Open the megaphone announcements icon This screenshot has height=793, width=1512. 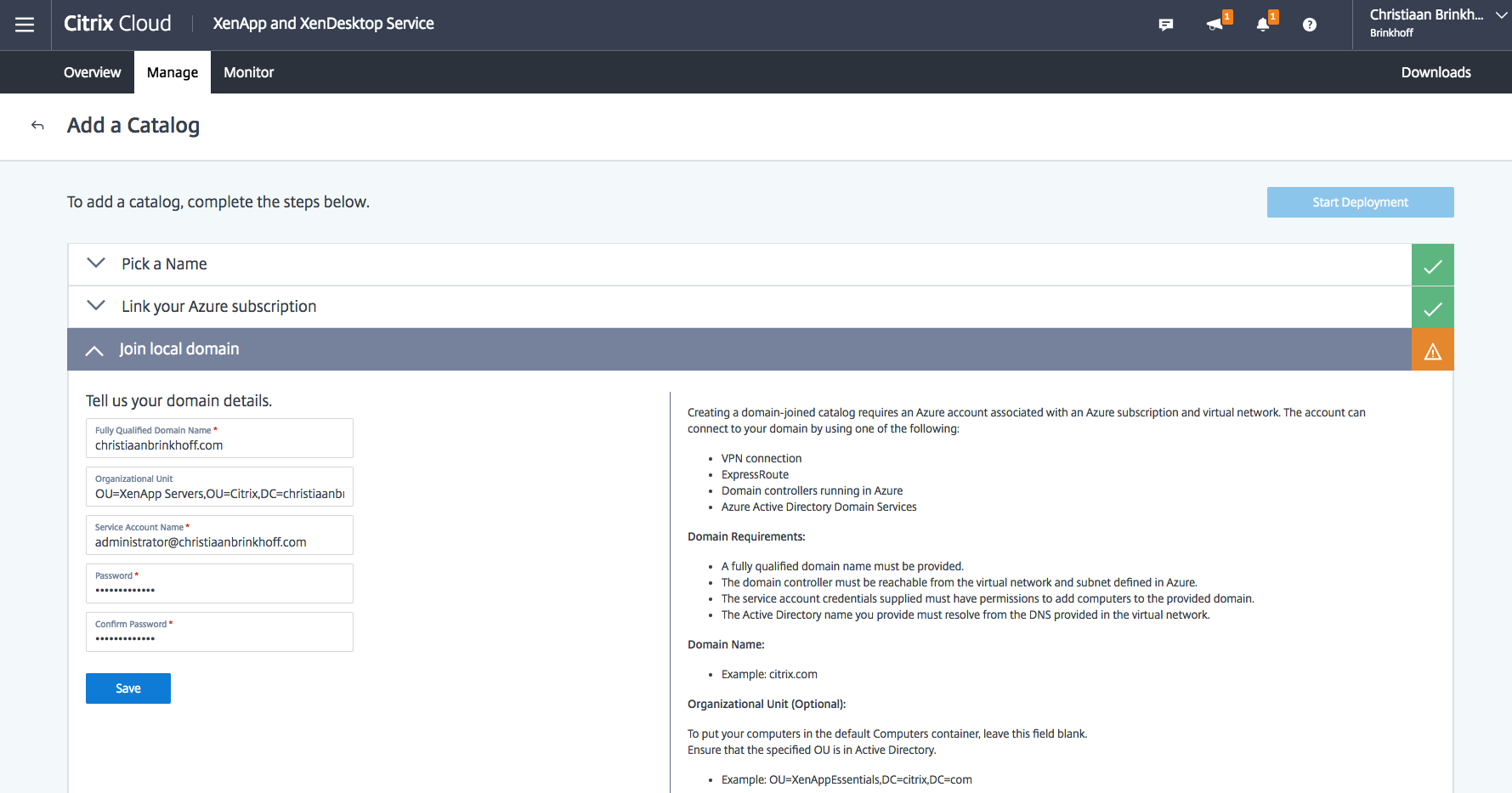click(x=1216, y=25)
